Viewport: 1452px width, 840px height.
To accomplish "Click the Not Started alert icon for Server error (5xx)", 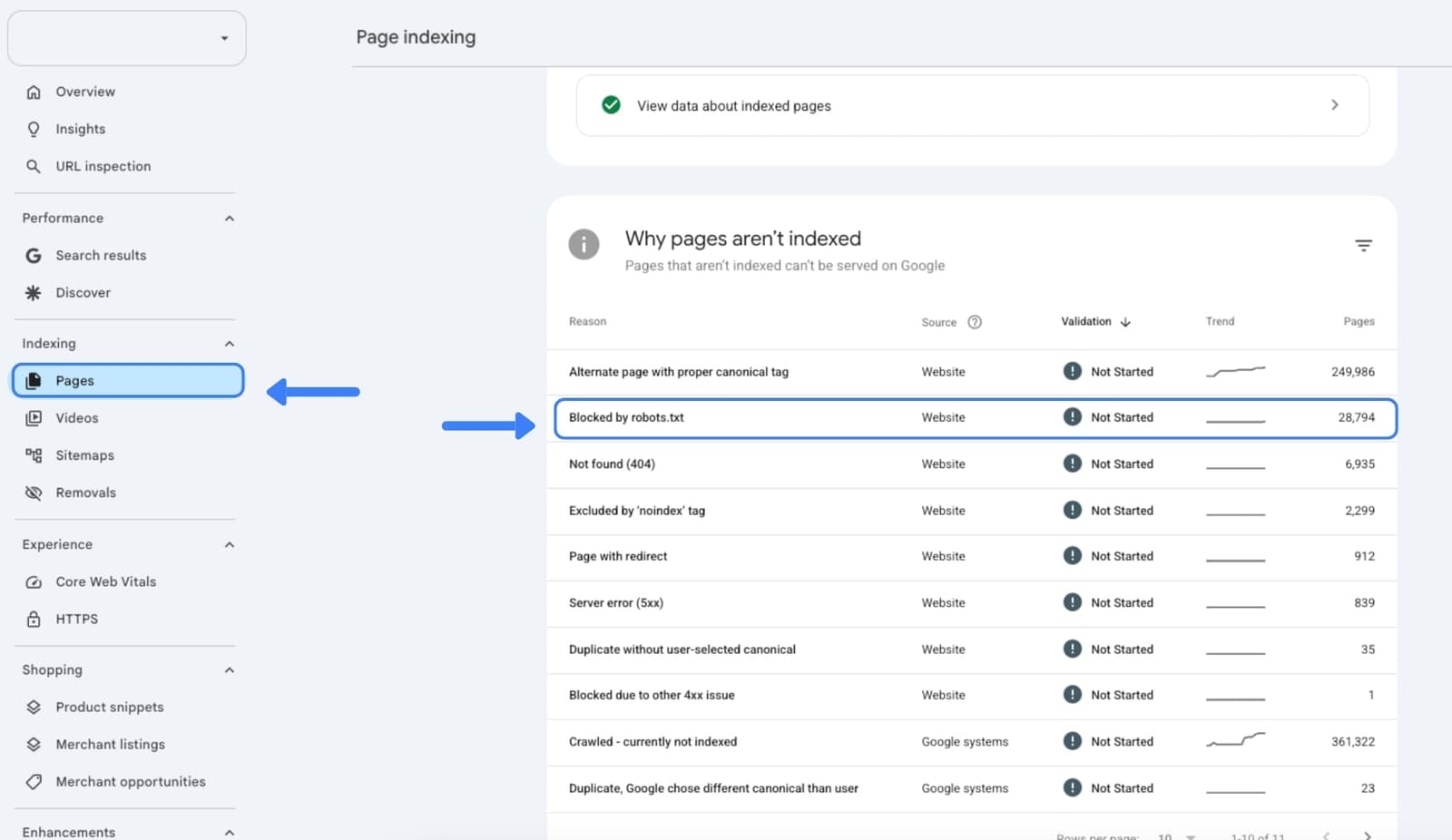I will (x=1073, y=602).
